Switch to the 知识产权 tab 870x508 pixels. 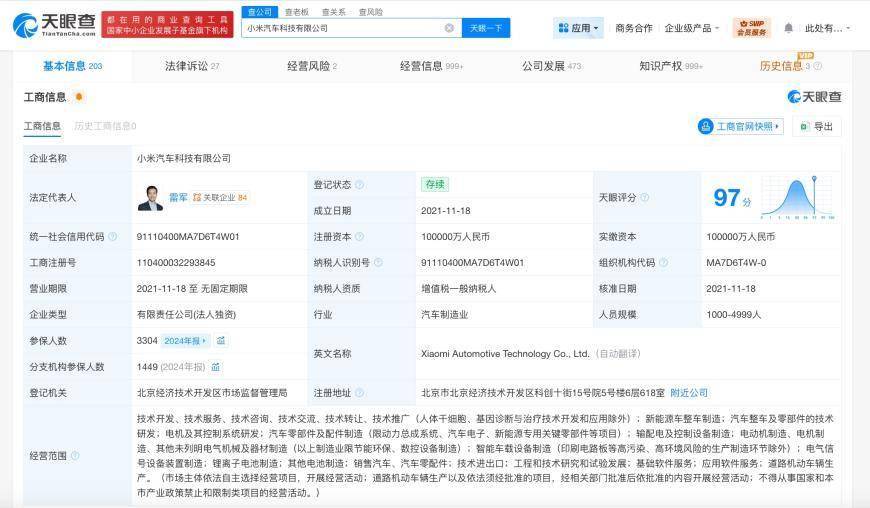(x=670, y=66)
